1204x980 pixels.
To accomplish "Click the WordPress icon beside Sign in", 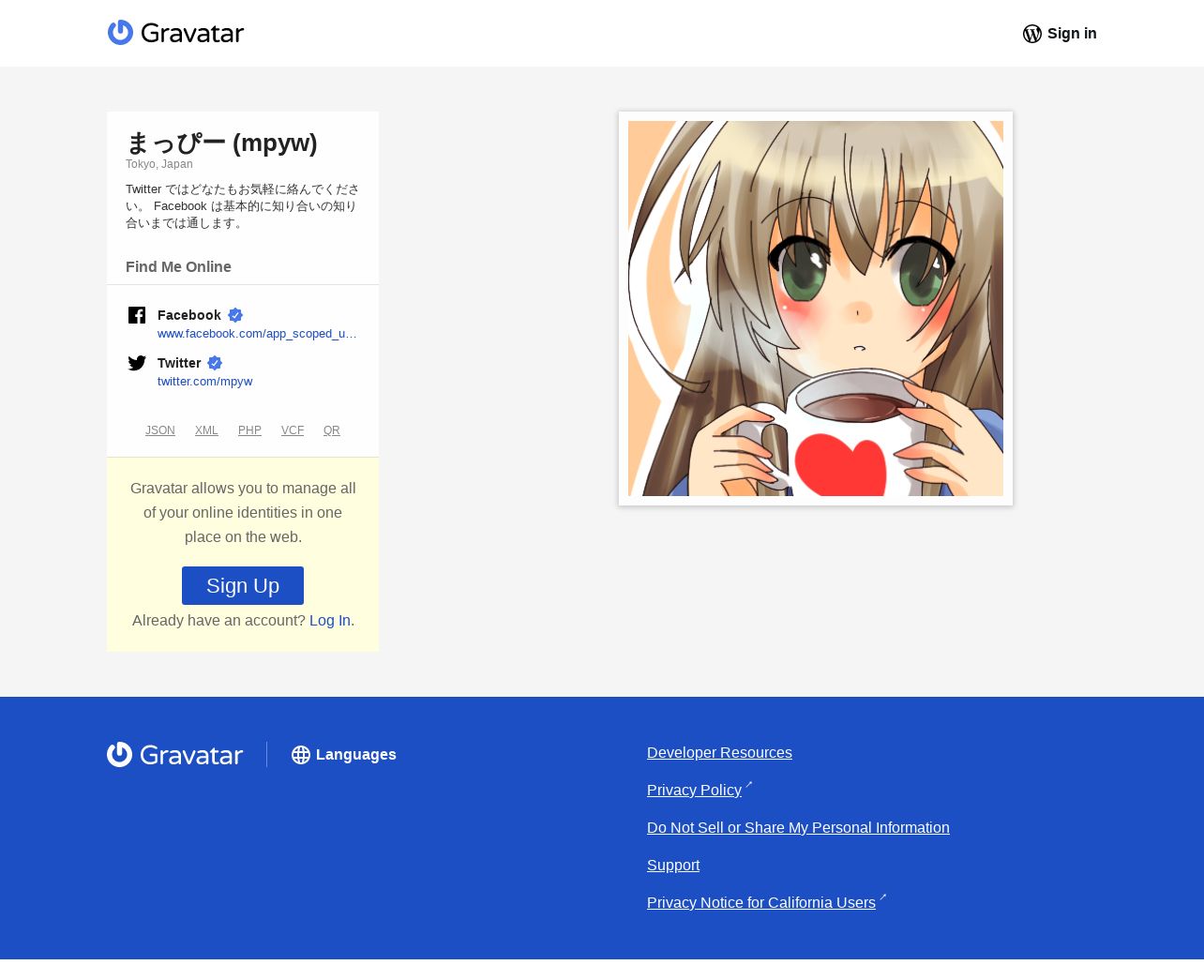I will pyautogui.click(x=1031, y=34).
